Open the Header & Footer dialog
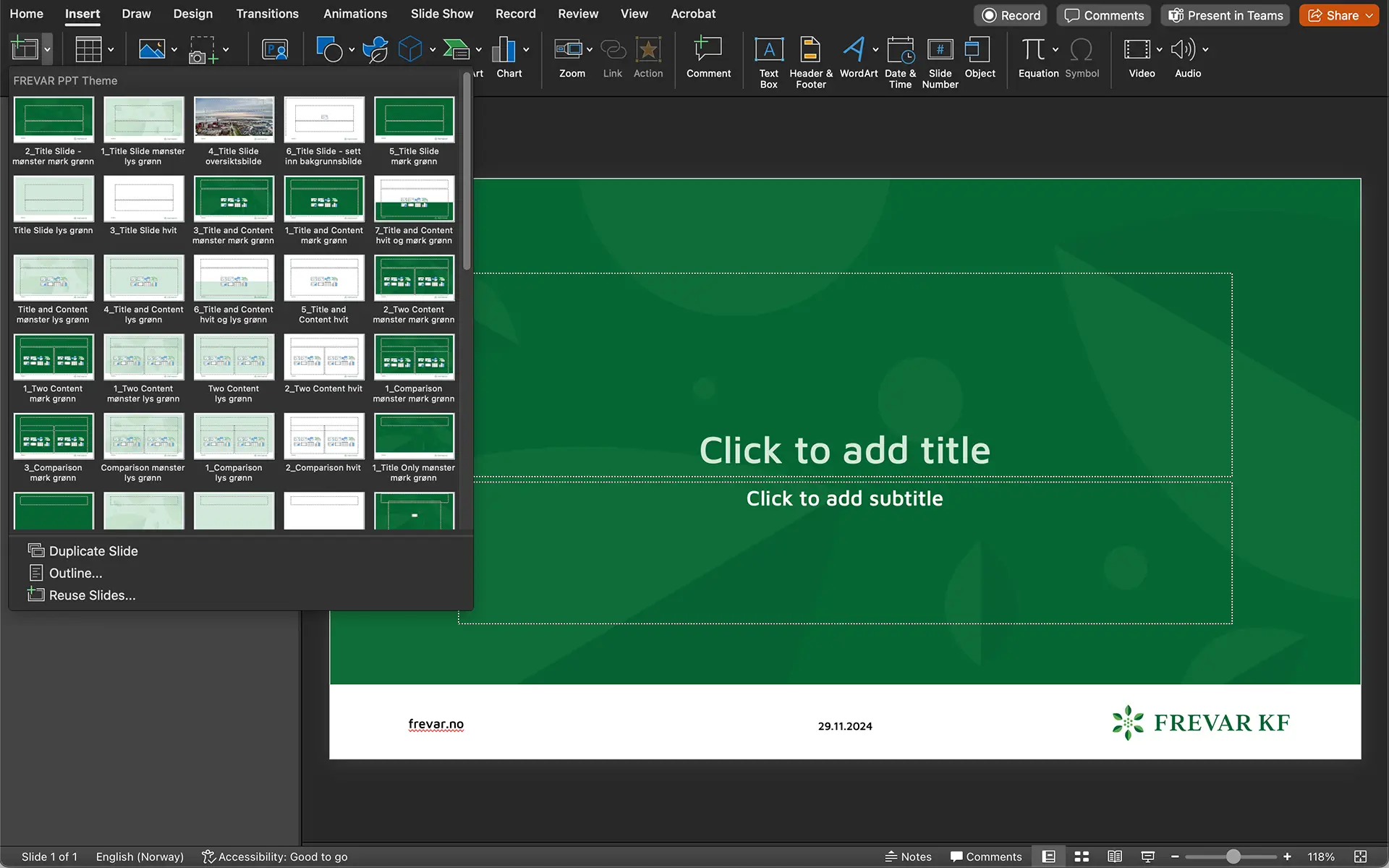 810,51
